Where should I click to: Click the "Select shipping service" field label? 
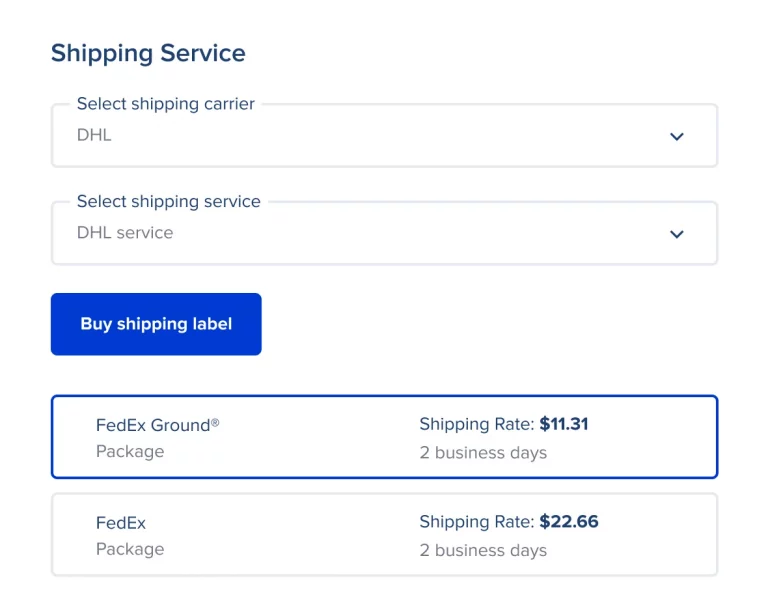(169, 202)
